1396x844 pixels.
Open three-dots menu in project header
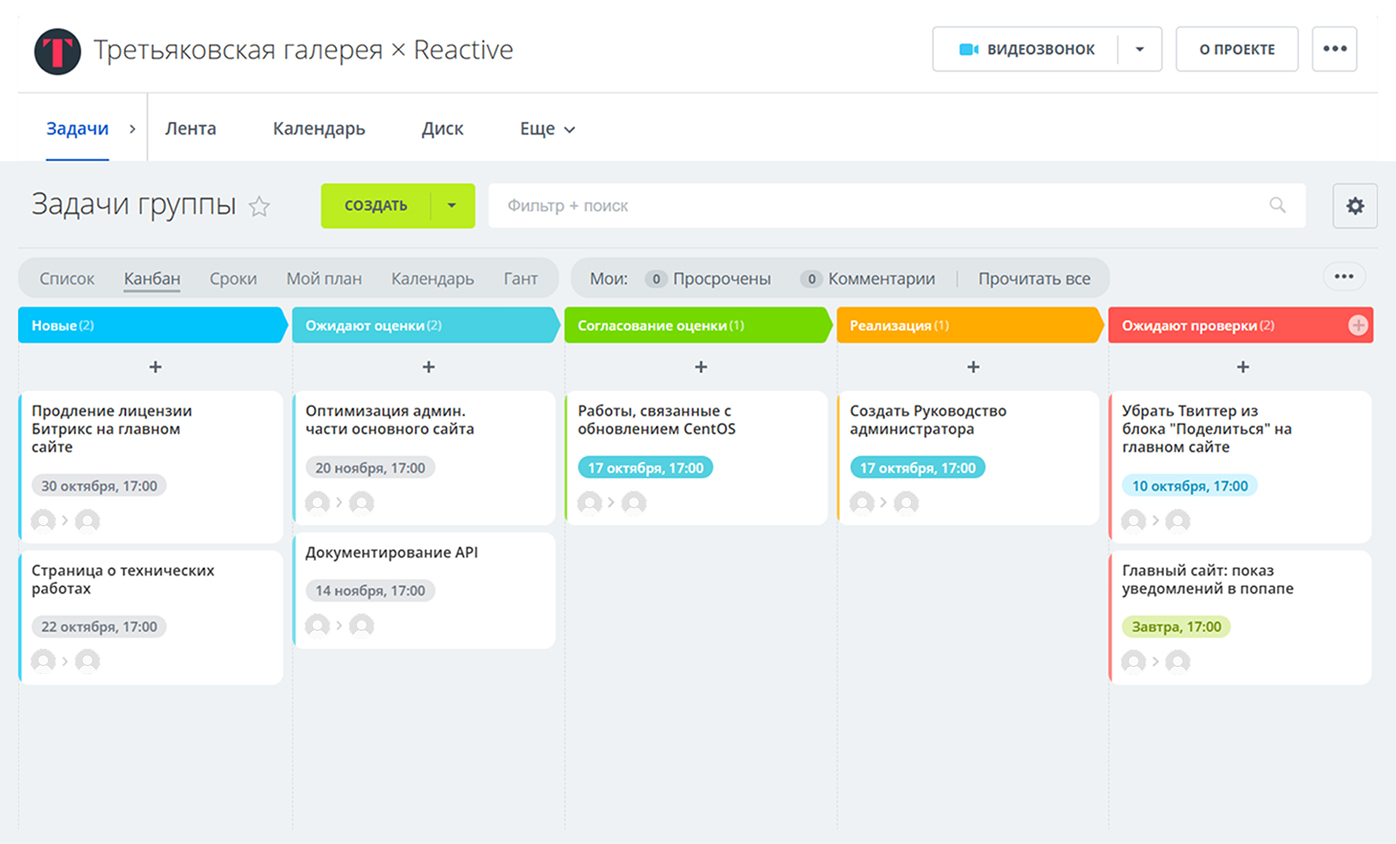pyautogui.click(x=1334, y=49)
